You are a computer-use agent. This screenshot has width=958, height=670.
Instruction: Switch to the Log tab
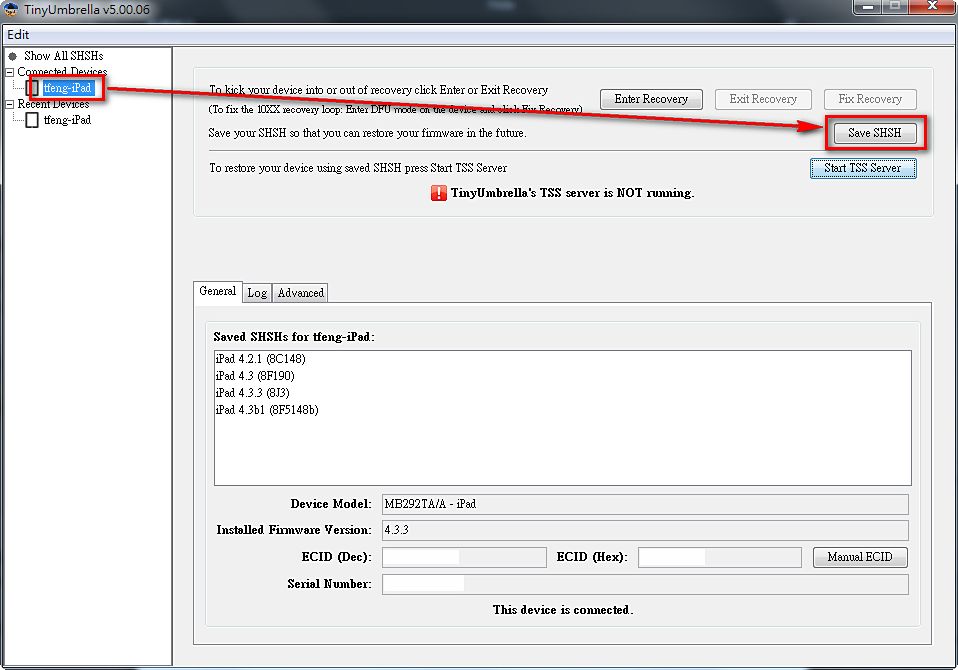[257, 293]
